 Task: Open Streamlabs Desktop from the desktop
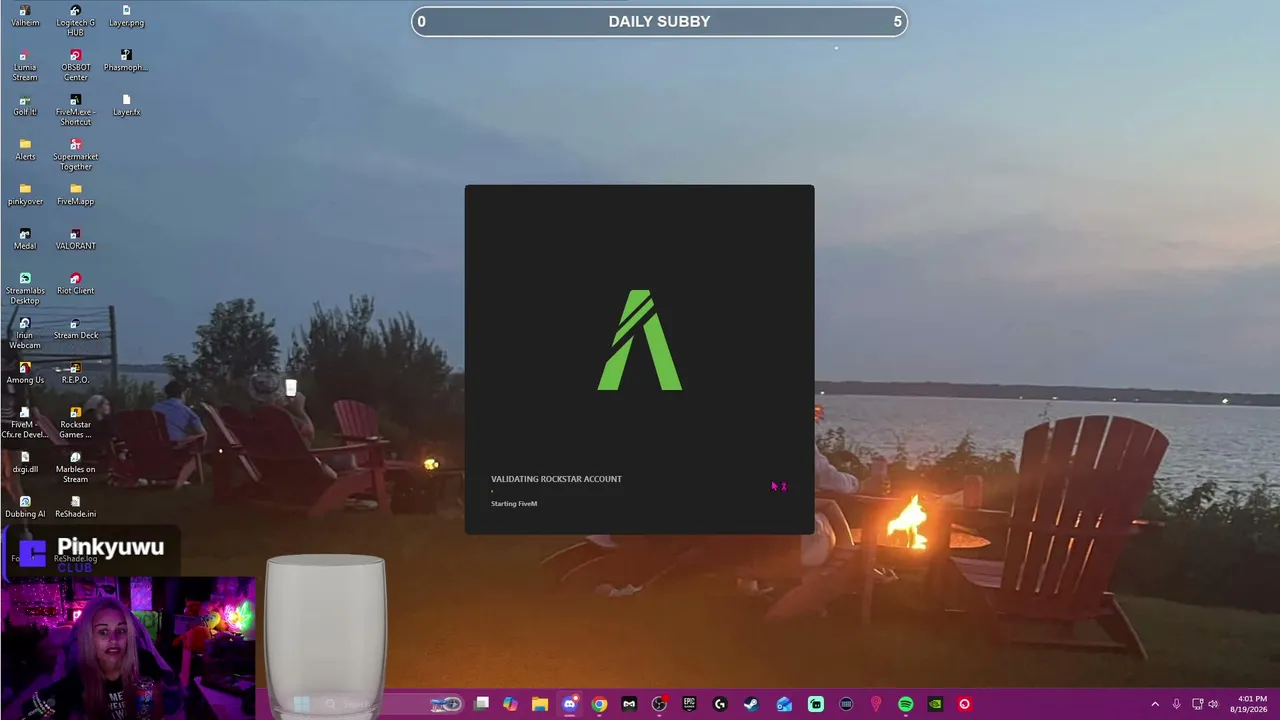pos(25,288)
